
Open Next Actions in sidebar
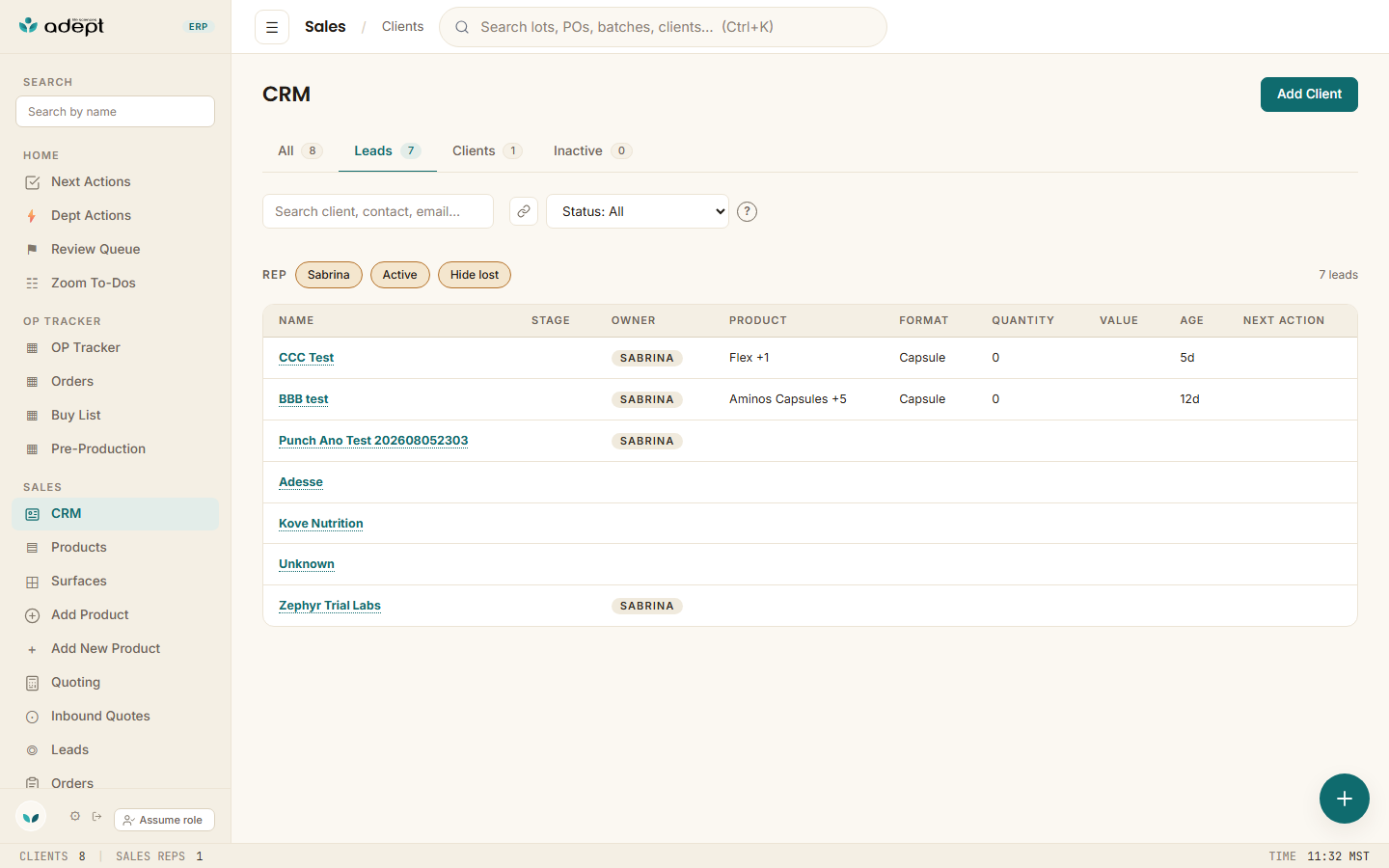116,181
